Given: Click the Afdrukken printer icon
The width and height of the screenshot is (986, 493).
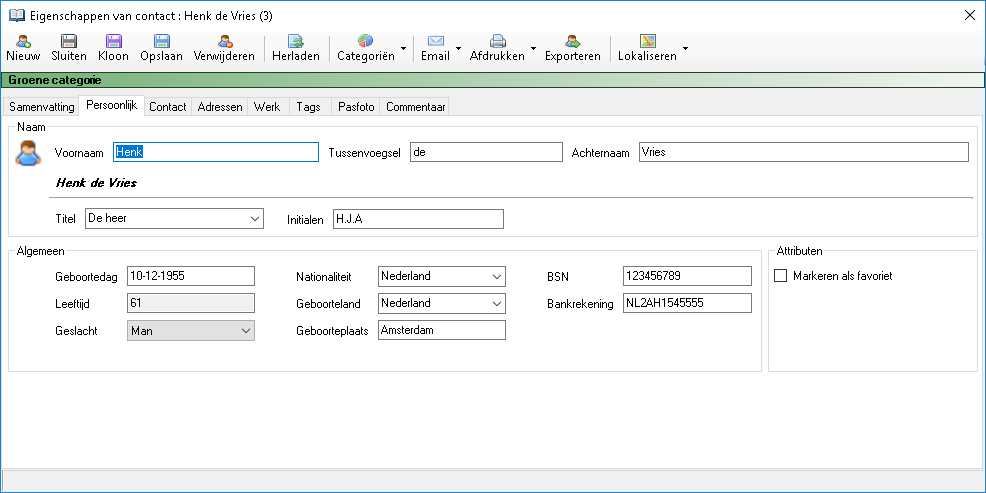Looking at the screenshot, I should pos(497,42).
